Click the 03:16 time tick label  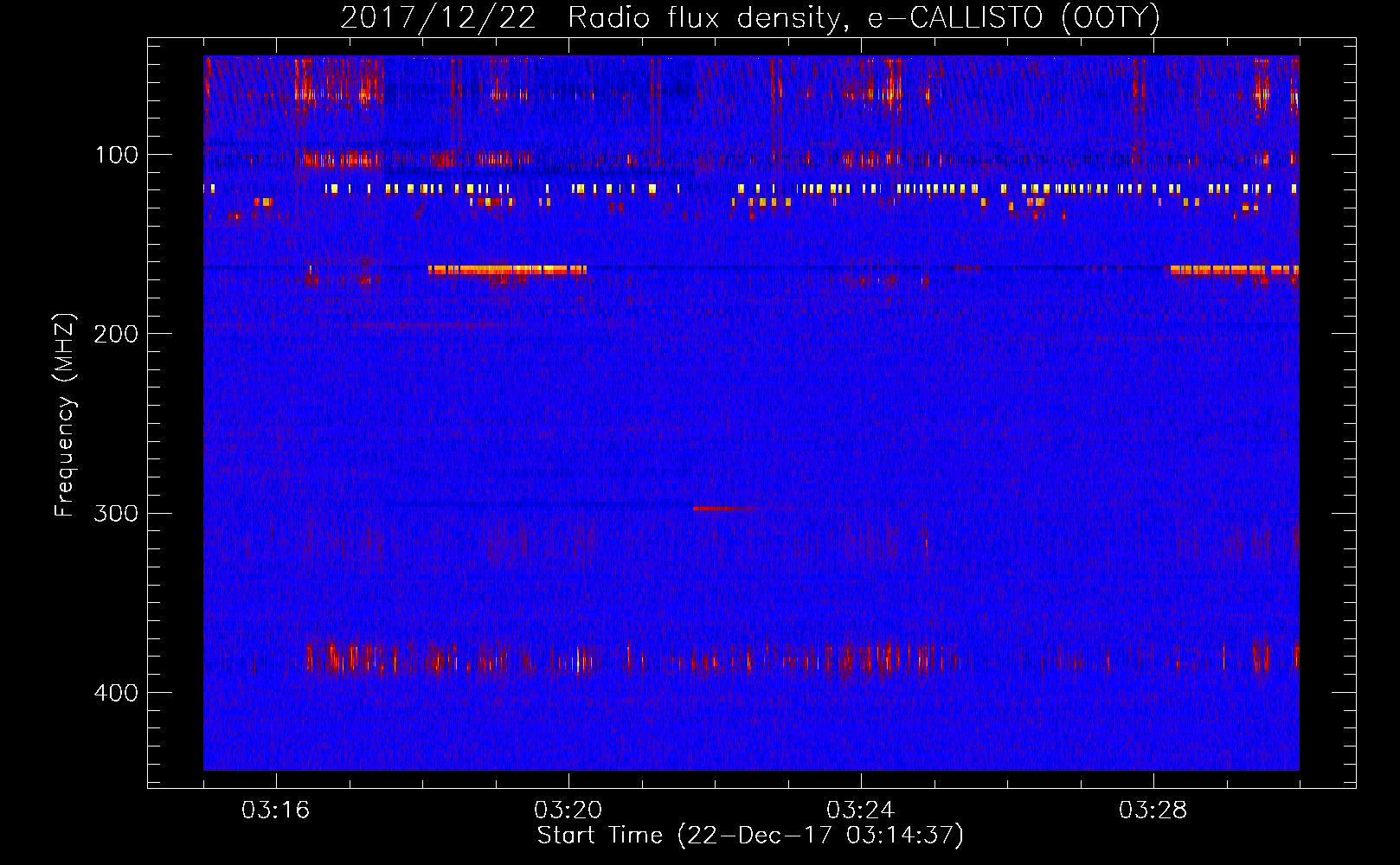276,811
